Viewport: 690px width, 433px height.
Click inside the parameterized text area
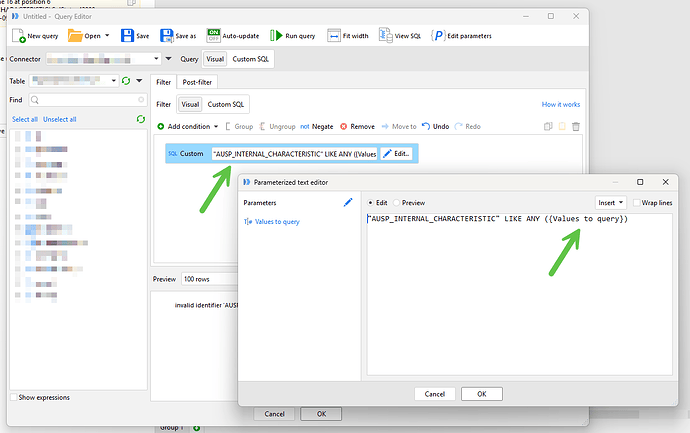[519, 294]
